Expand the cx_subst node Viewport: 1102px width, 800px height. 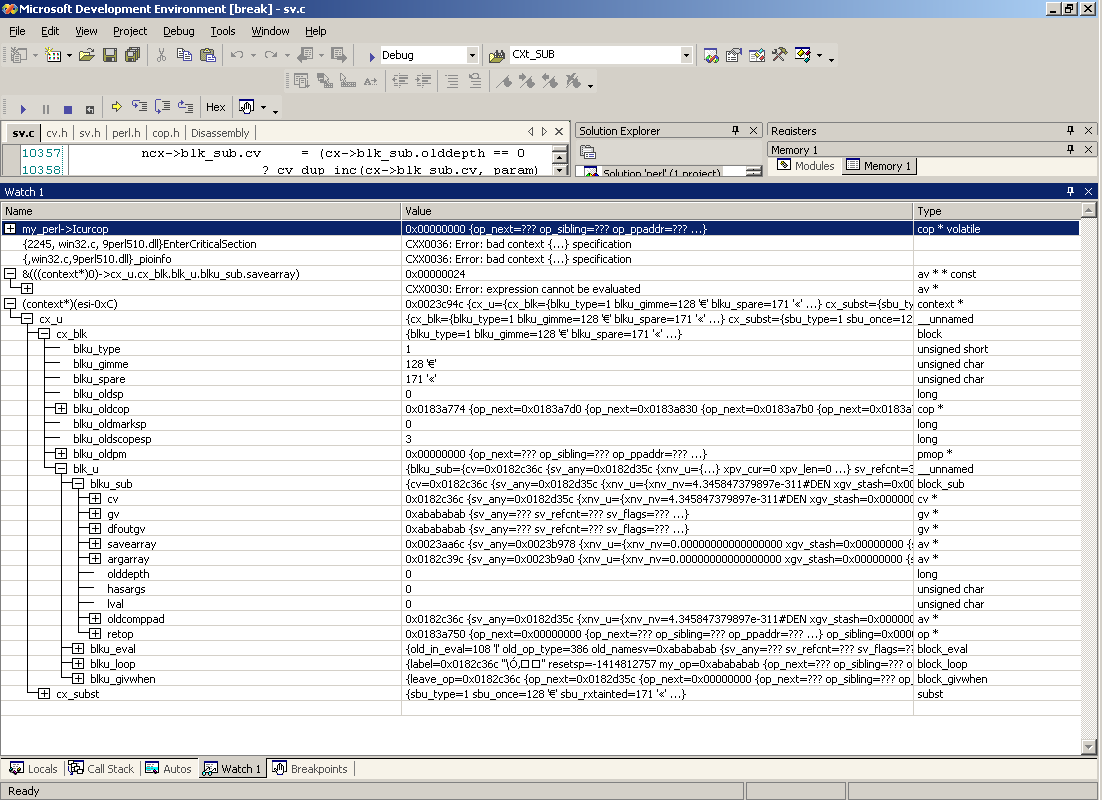pos(44,694)
